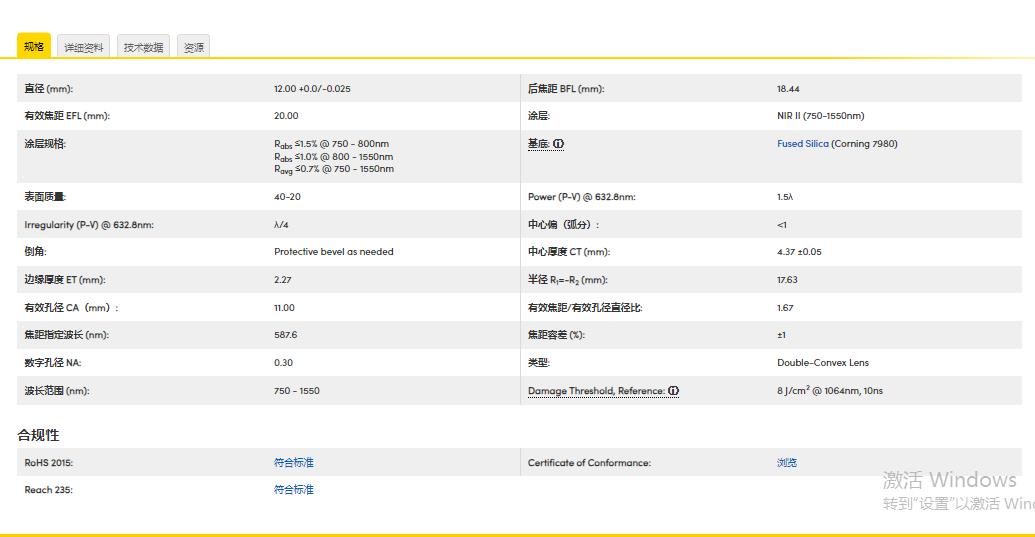The width and height of the screenshot is (1035, 537).
Task: Click the 有效焦距 EFL (mm) label
Action: point(67,115)
